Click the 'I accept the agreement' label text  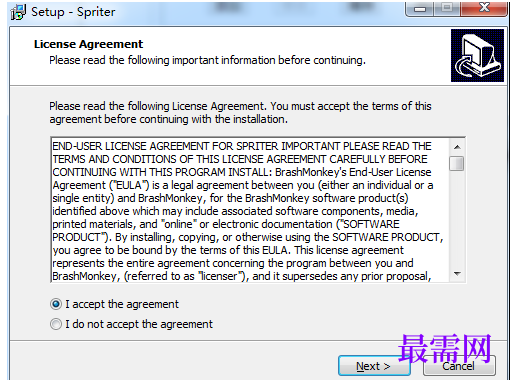(122, 304)
